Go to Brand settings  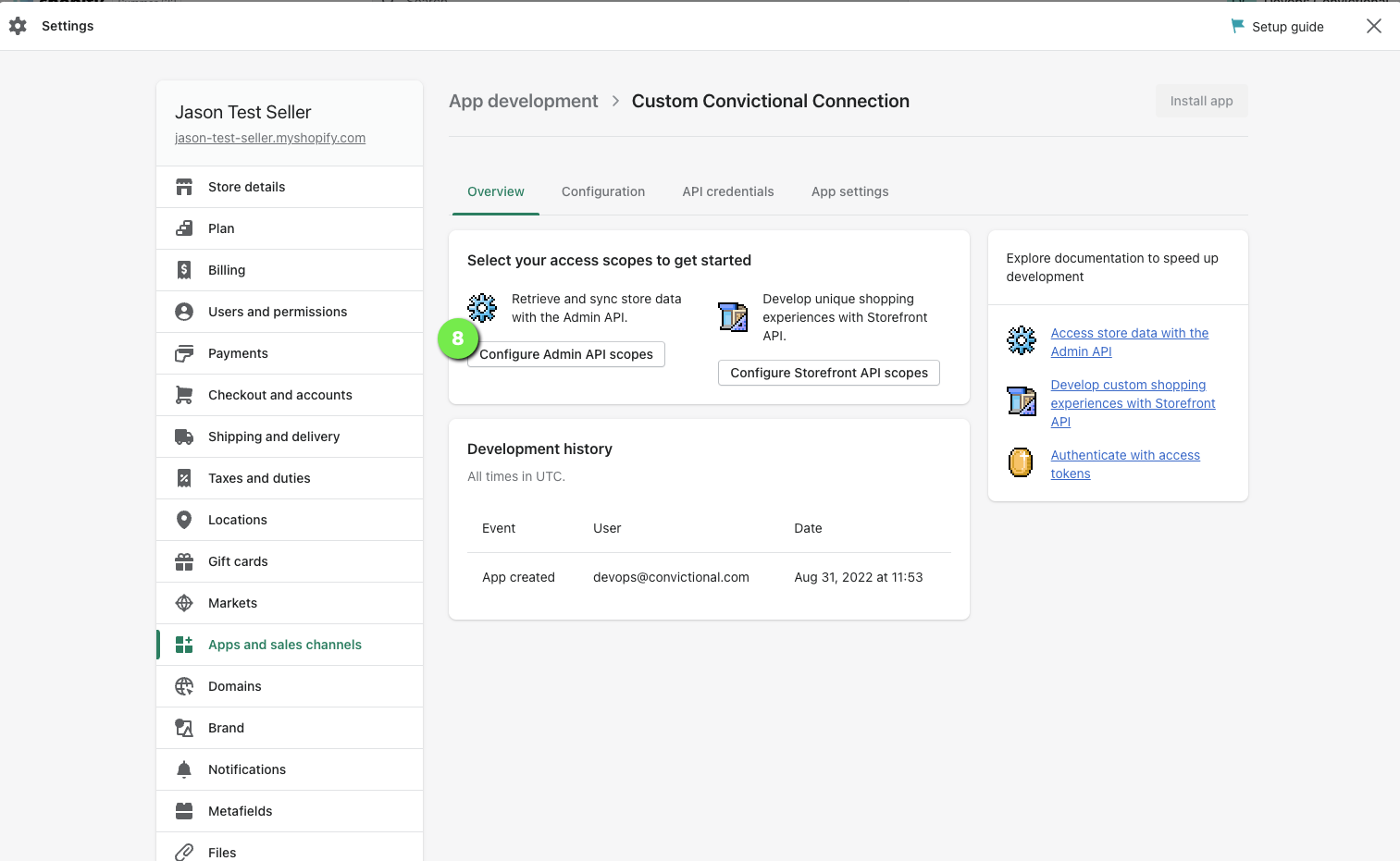point(290,728)
